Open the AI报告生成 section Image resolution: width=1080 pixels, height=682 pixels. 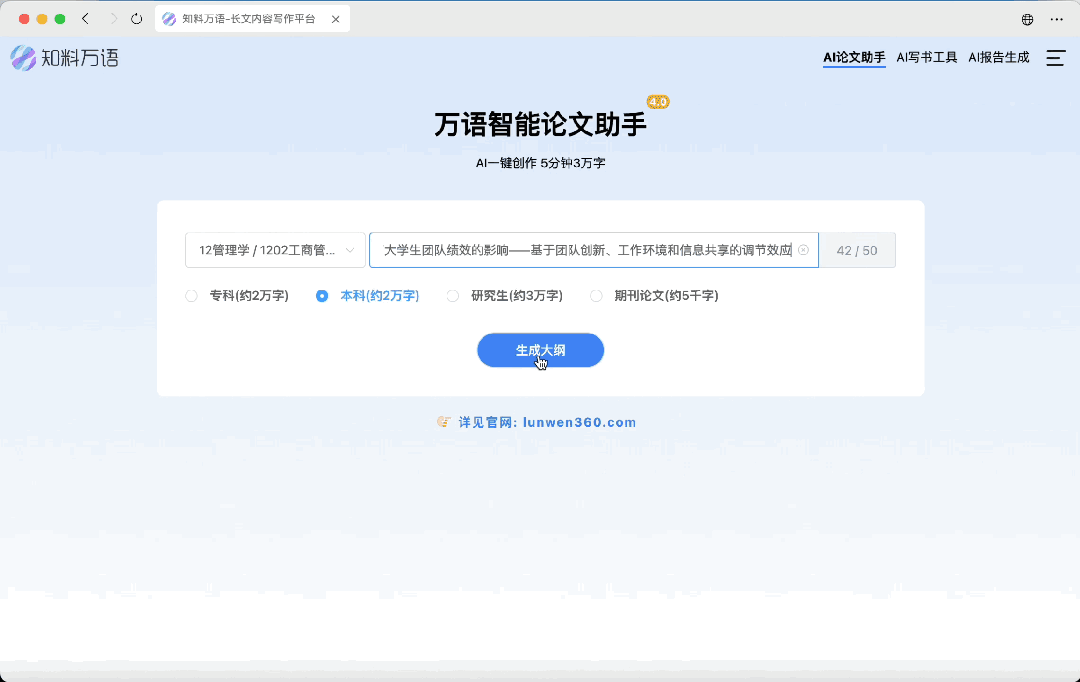click(x=998, y=57)
